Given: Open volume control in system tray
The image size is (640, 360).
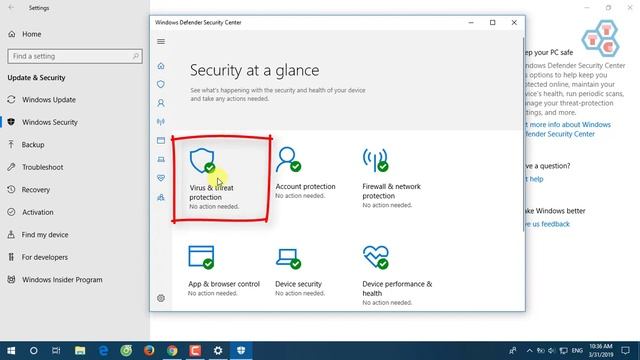Looking at the screenshot, I should coord(552,351).
